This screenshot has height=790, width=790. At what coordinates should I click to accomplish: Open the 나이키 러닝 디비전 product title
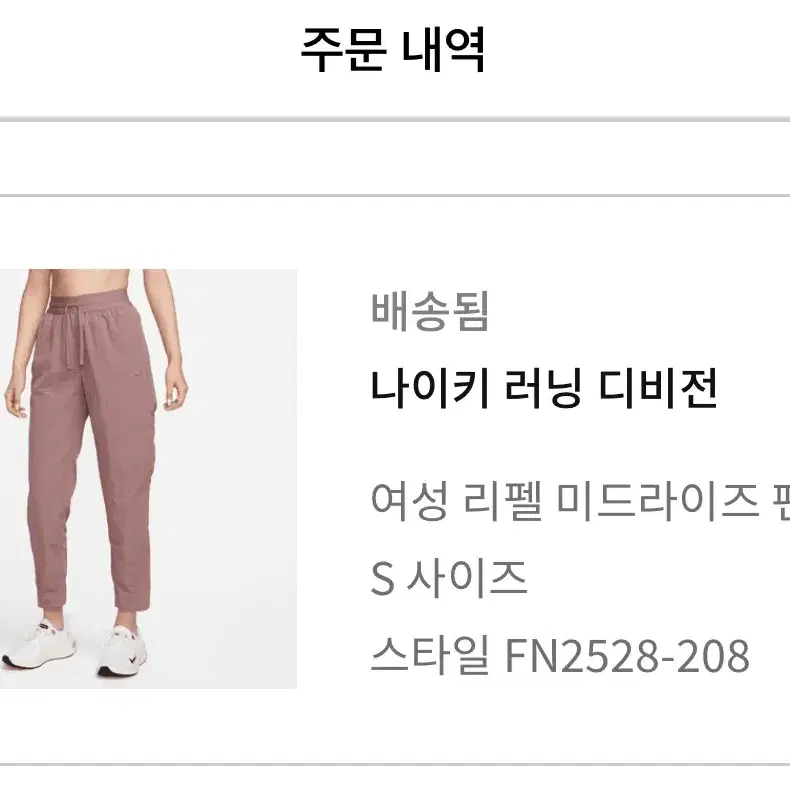(x=544, y=388)
